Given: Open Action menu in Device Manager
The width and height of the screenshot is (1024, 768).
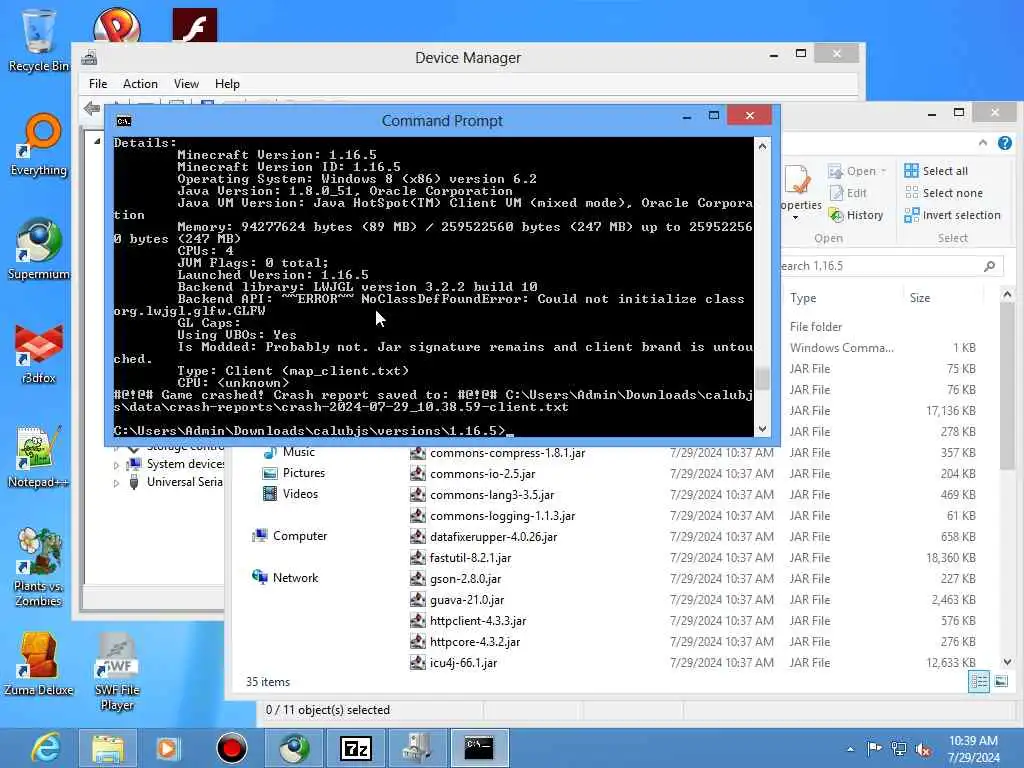Looking at the screenshot, I should point(140,84).
